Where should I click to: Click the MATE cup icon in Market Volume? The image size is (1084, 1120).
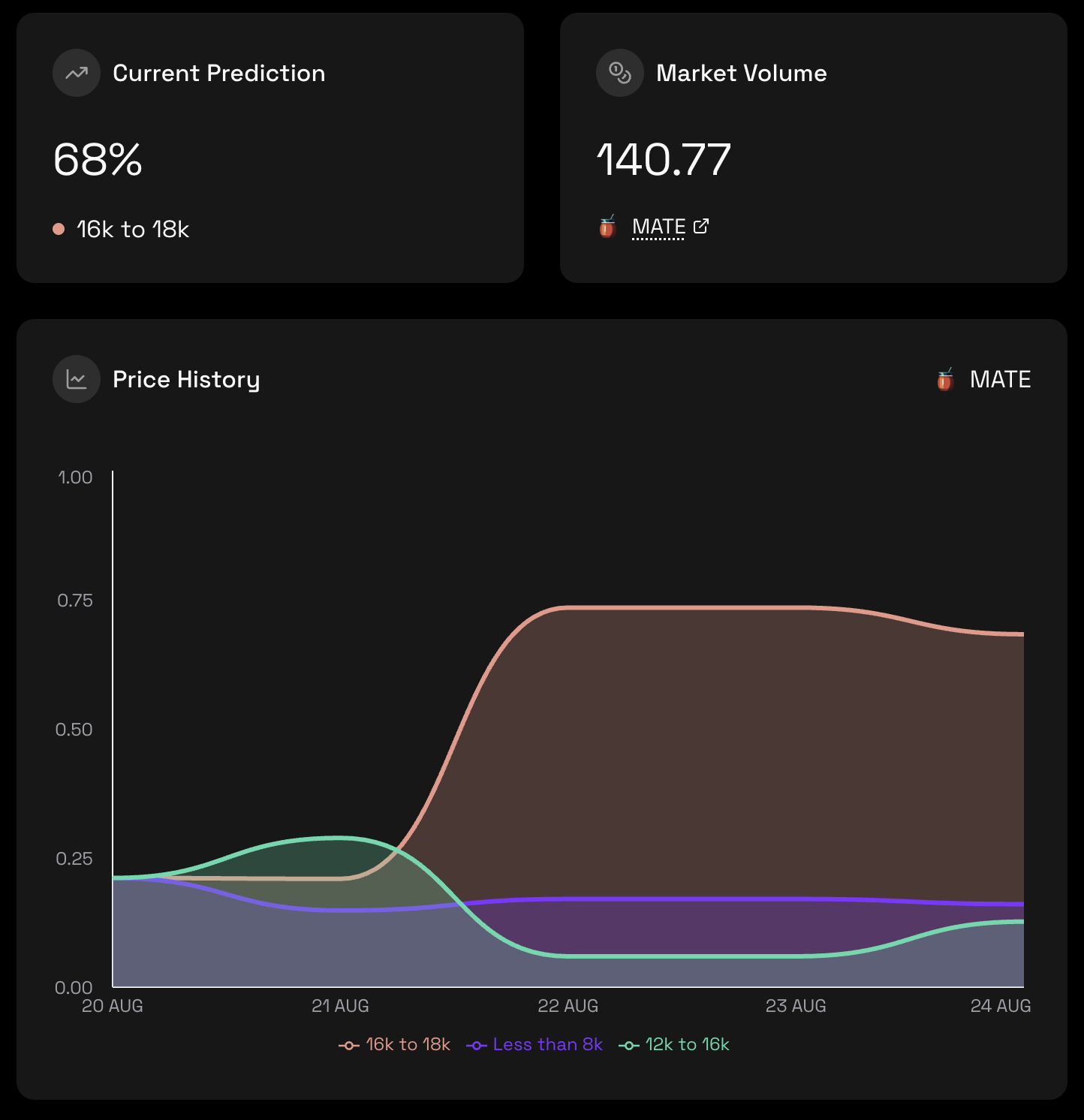tap(607, 227)
